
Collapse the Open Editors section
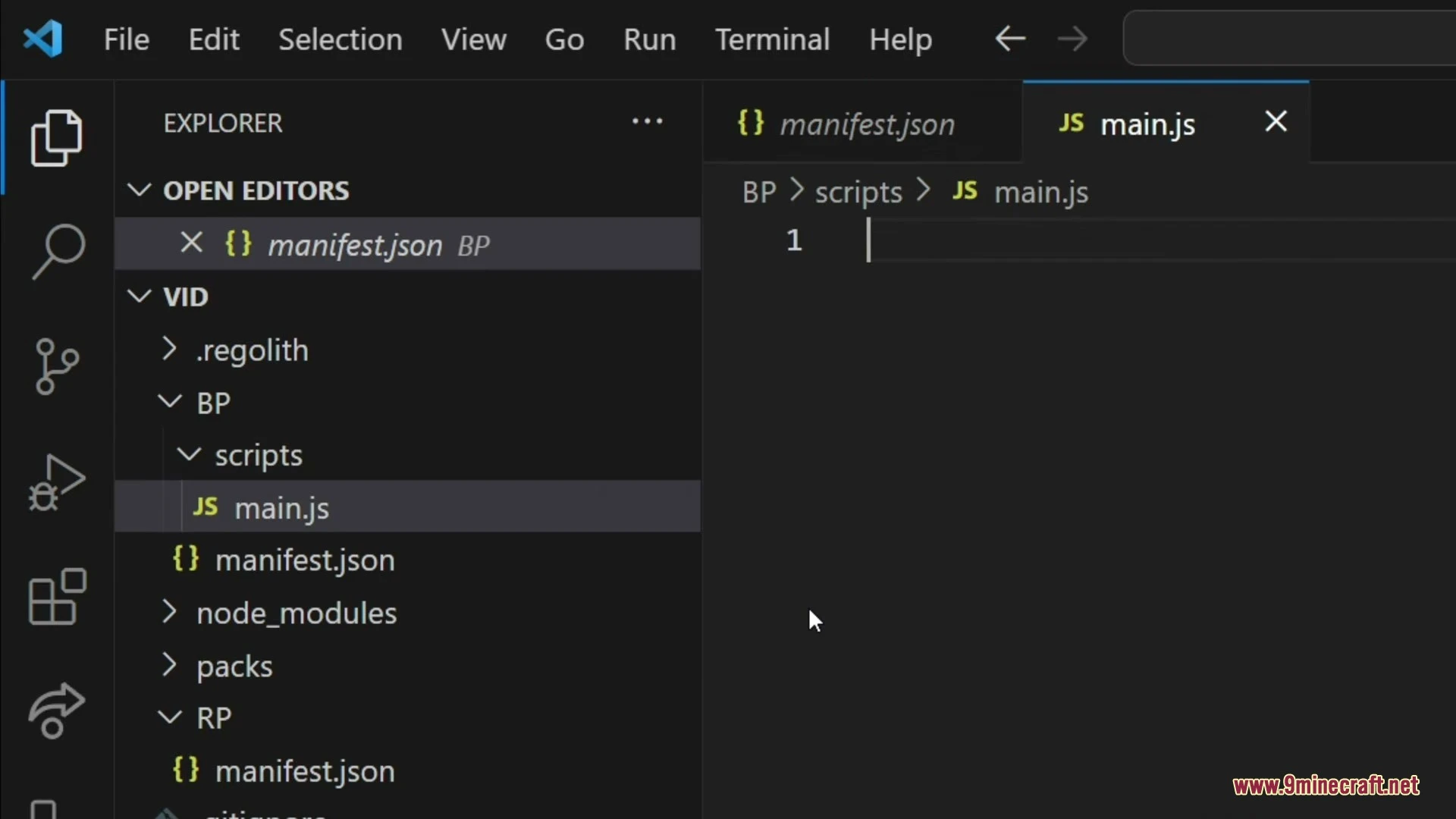tap(140, 190)
